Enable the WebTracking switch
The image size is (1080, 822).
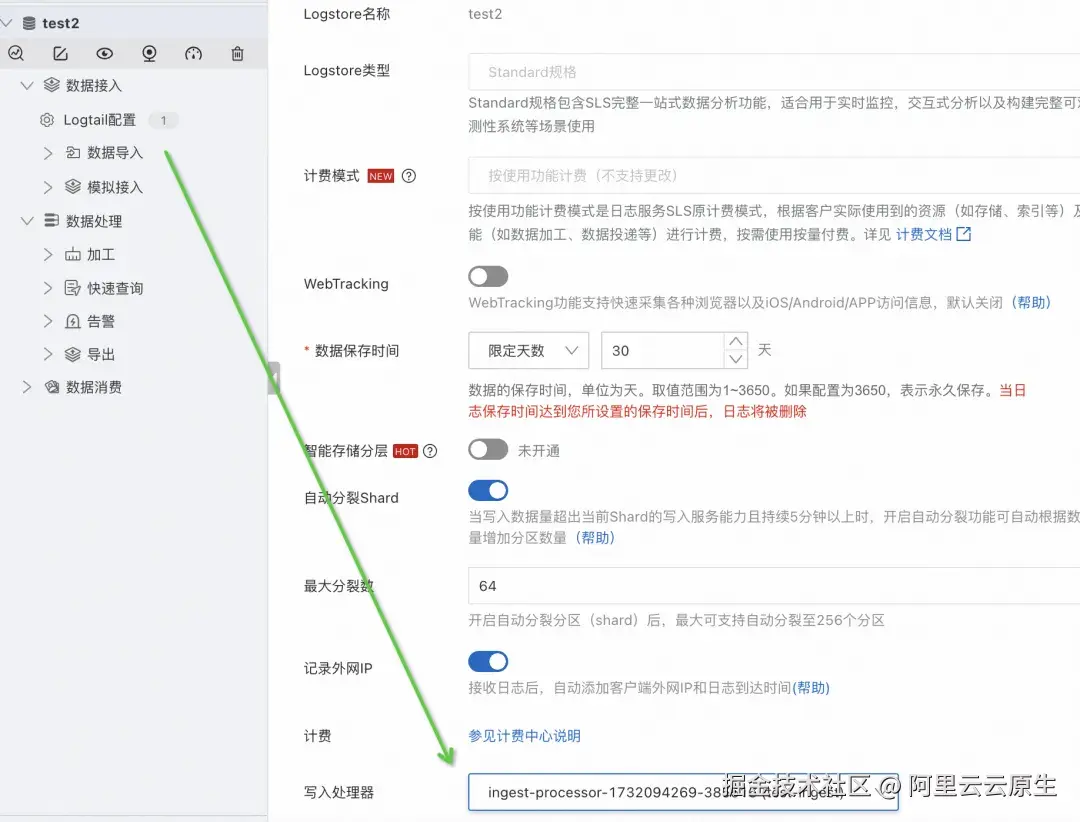tap(488, 276)
